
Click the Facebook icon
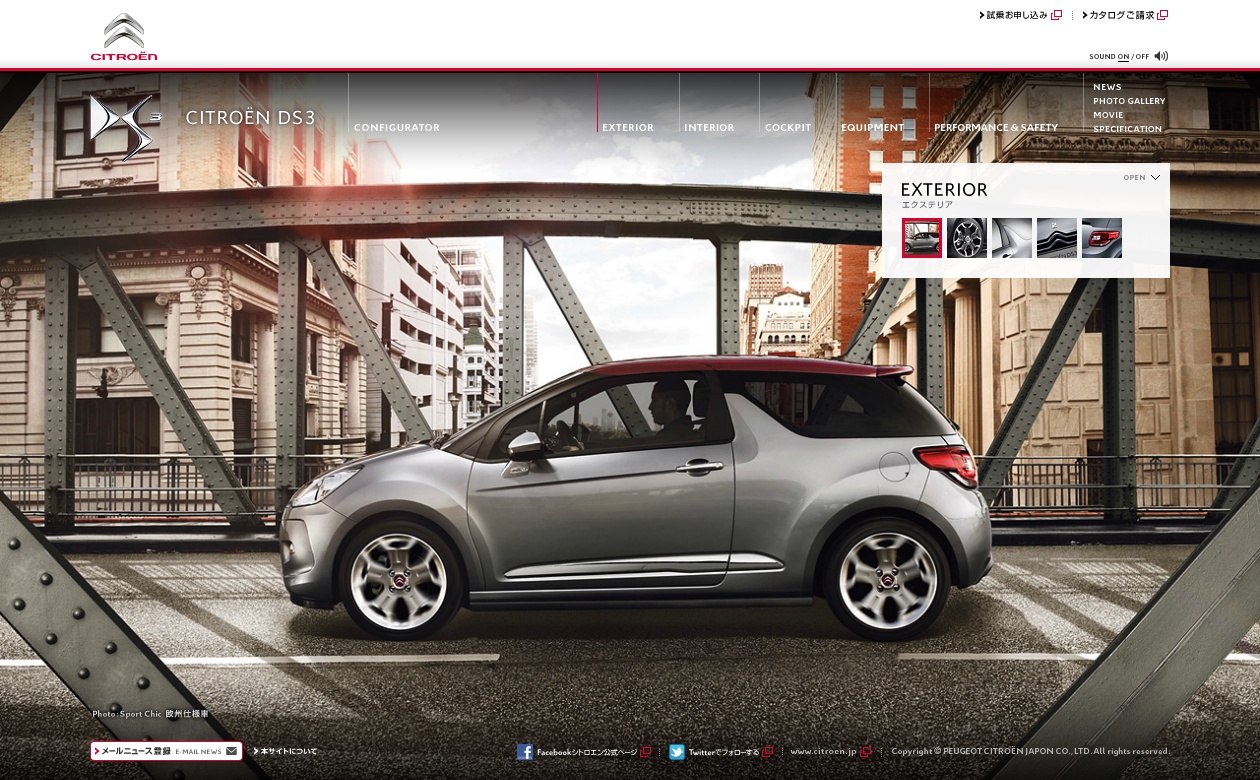coord(525,752)
